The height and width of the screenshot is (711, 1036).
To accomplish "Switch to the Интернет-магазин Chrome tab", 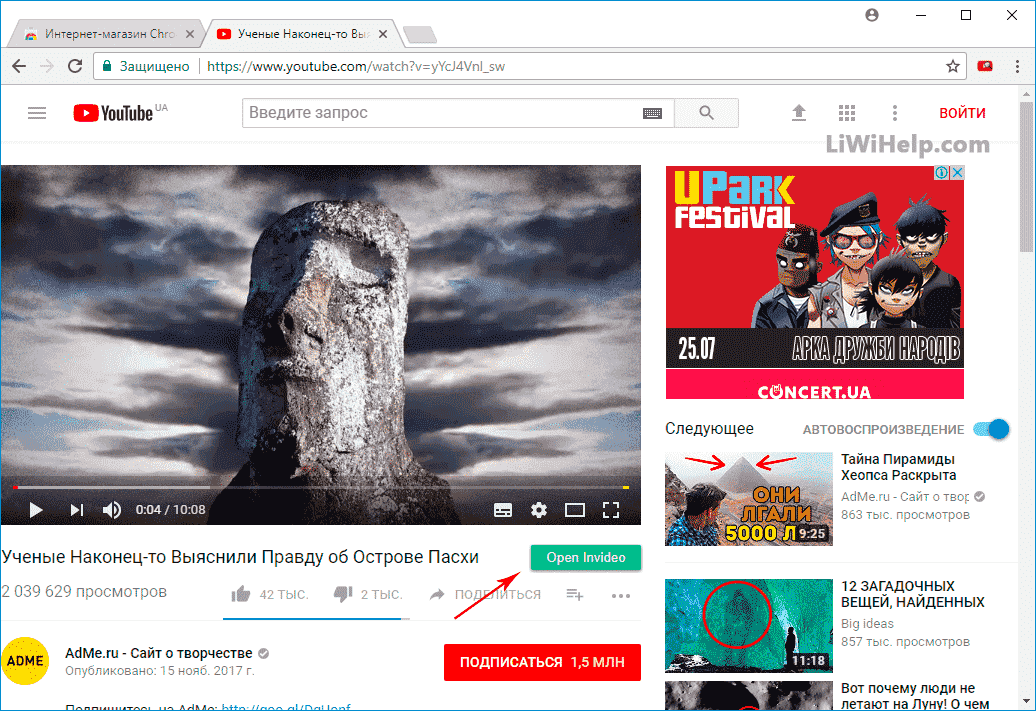I will [106, 34].
